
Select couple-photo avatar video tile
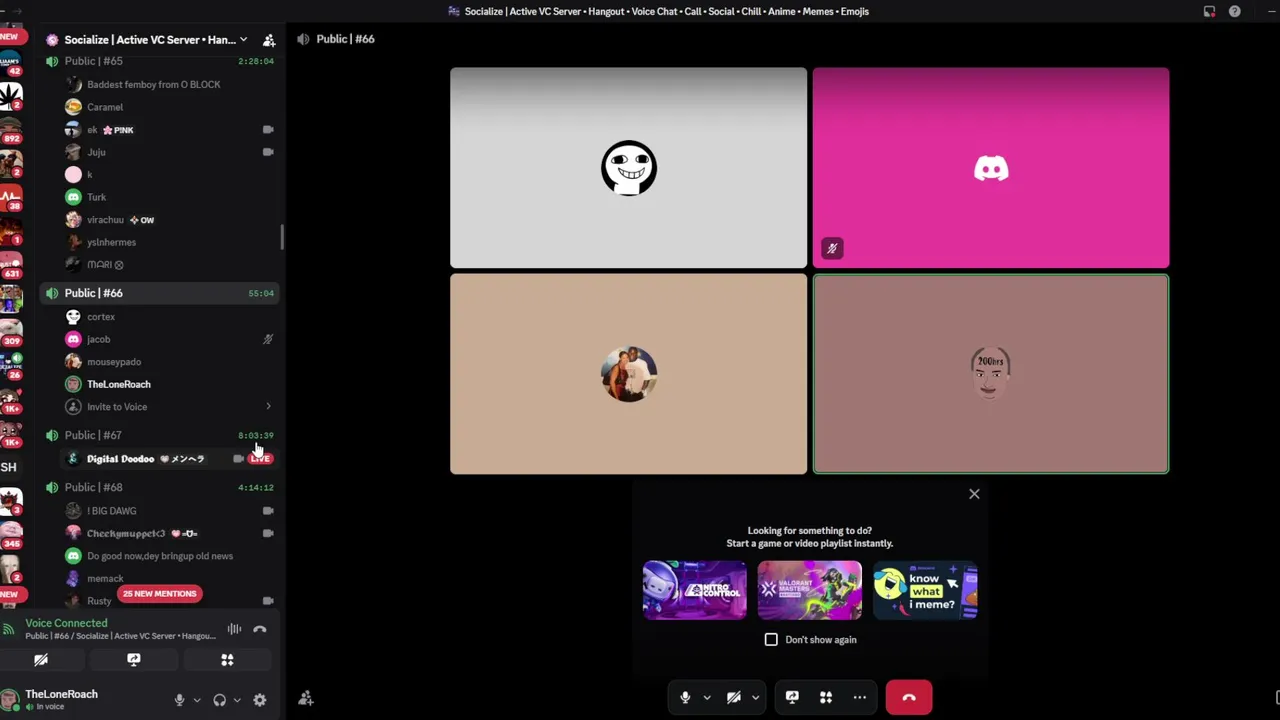(629, 374)
